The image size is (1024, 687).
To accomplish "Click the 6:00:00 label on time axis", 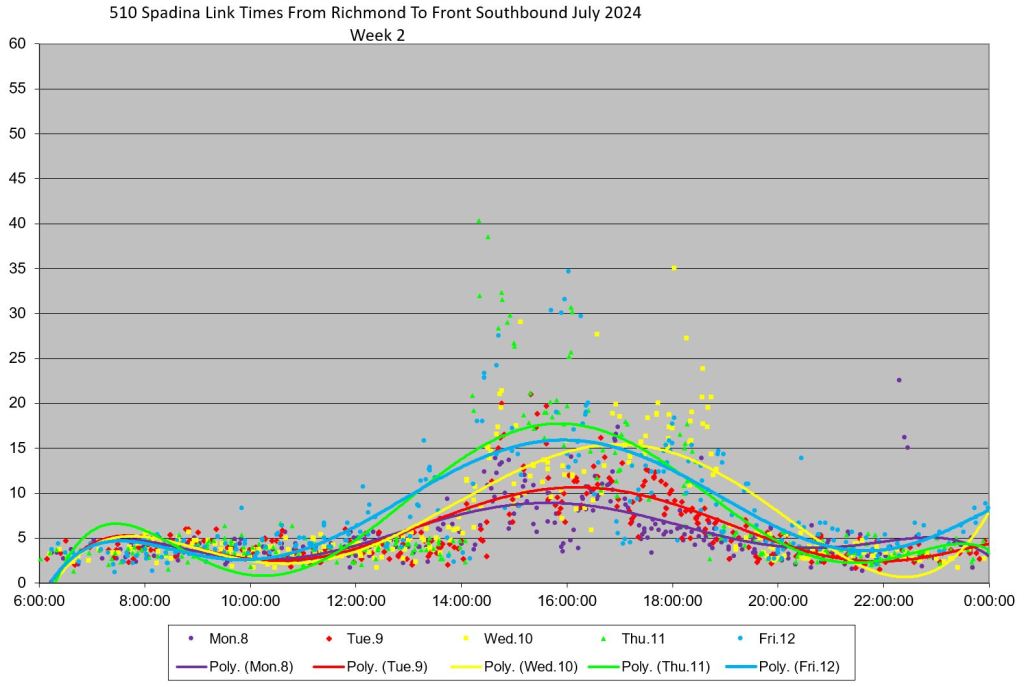I will tap(39, 601).
